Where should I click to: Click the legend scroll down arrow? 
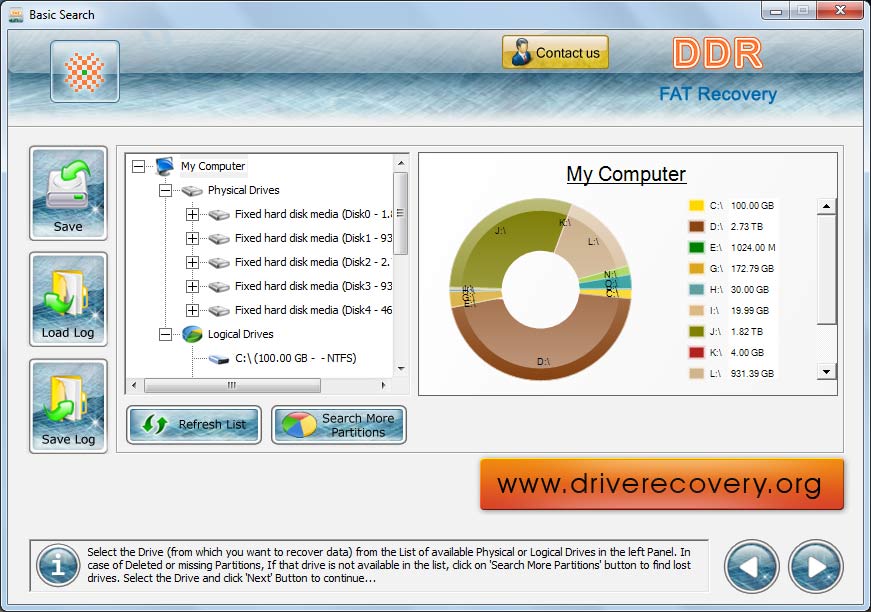click(x=827, y=372)
